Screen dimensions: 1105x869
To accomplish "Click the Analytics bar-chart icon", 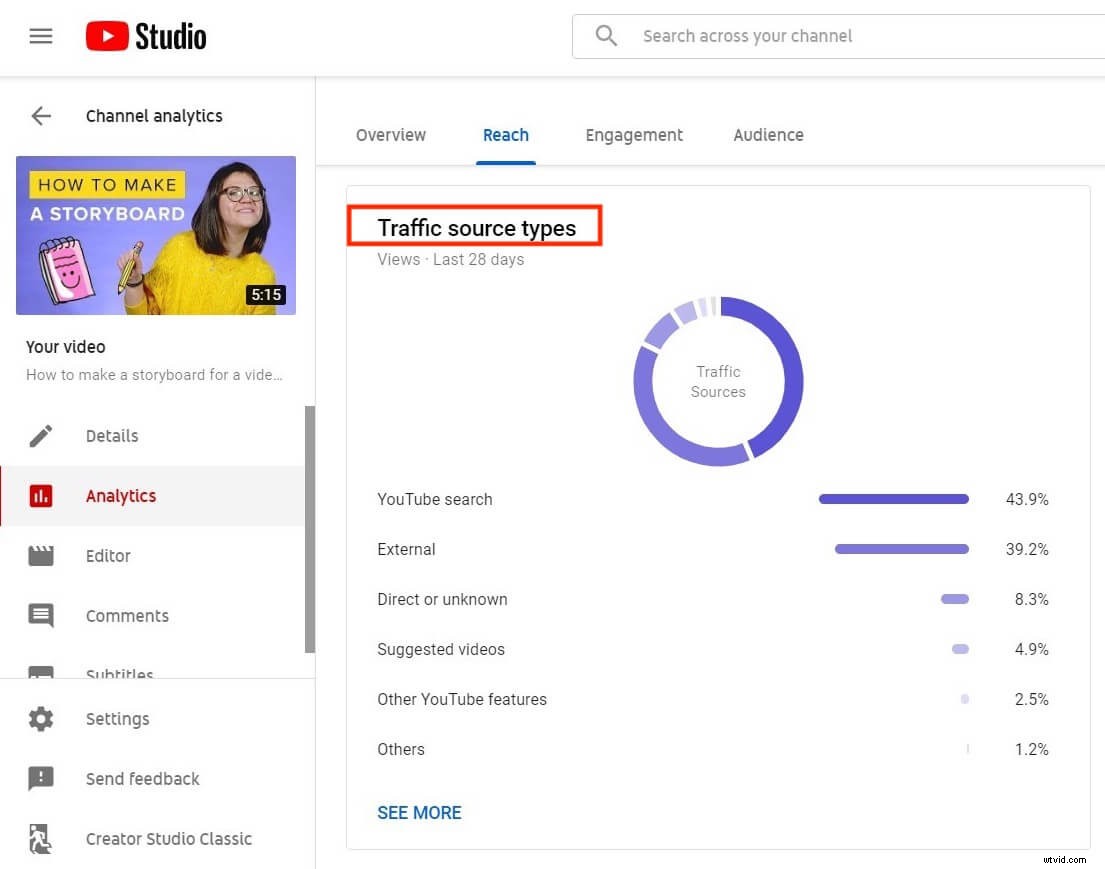I will click(x=40, y=495).
